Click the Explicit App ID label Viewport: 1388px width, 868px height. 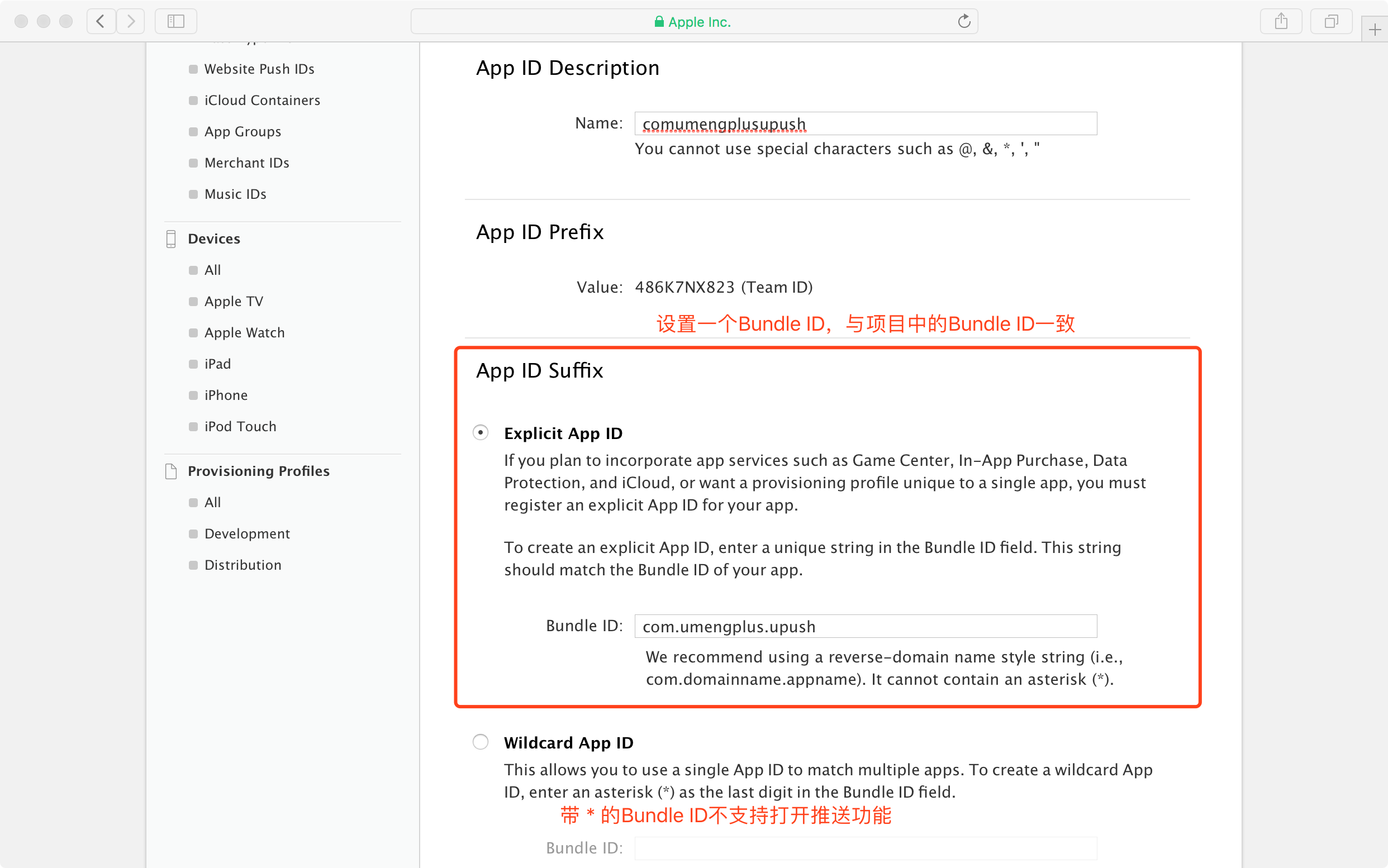pos(563,433)
